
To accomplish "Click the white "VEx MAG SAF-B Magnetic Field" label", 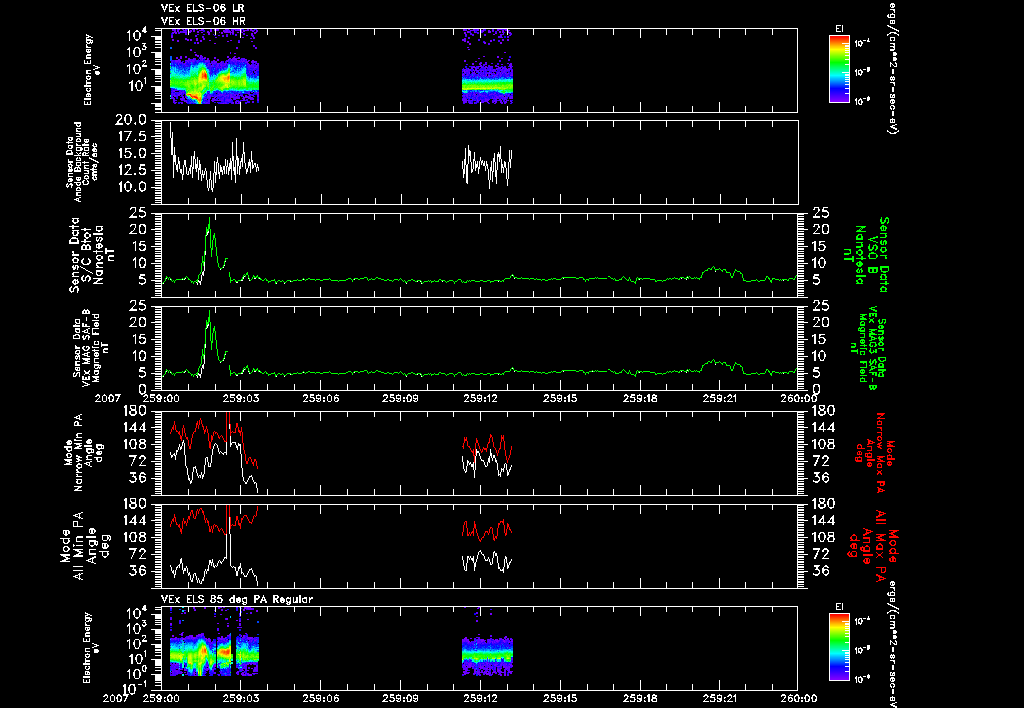I will click(90, 347).
